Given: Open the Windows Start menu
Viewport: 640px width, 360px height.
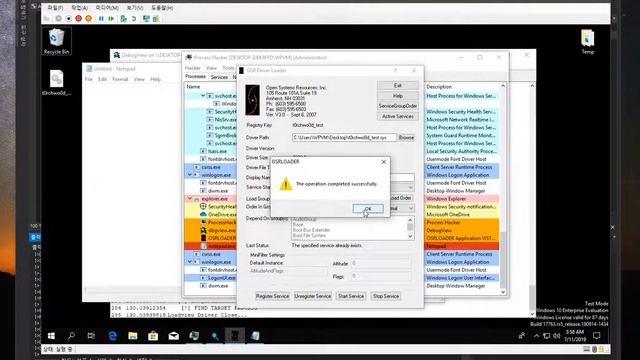Looking at the screenshot, I should pyautogui.click(x=51, y=336).
